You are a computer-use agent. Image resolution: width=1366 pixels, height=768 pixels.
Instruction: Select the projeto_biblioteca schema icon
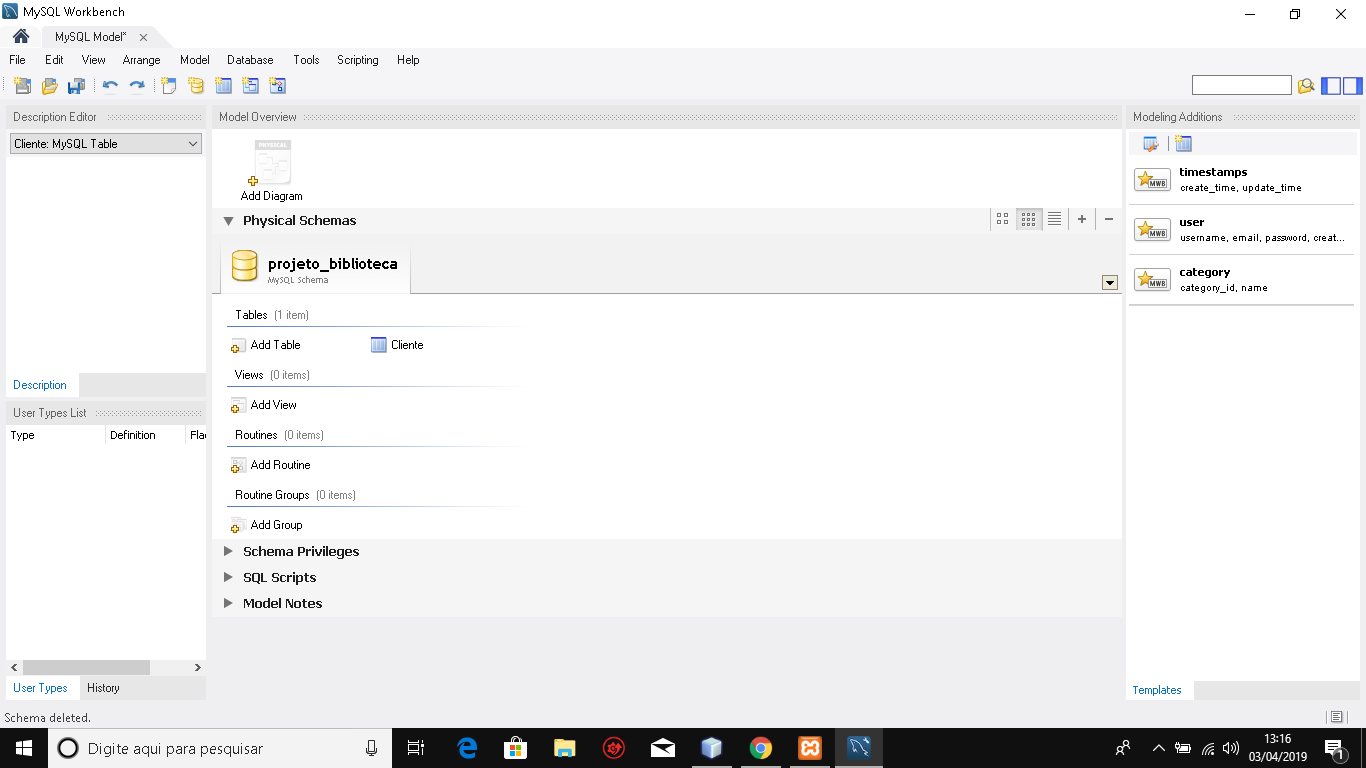point(244,266)
